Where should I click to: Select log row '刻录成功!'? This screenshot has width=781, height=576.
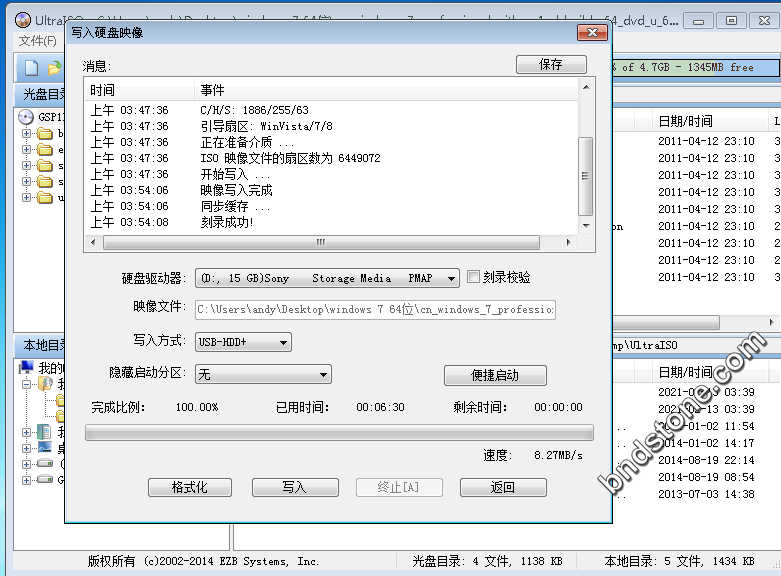(x=331, y=222)
